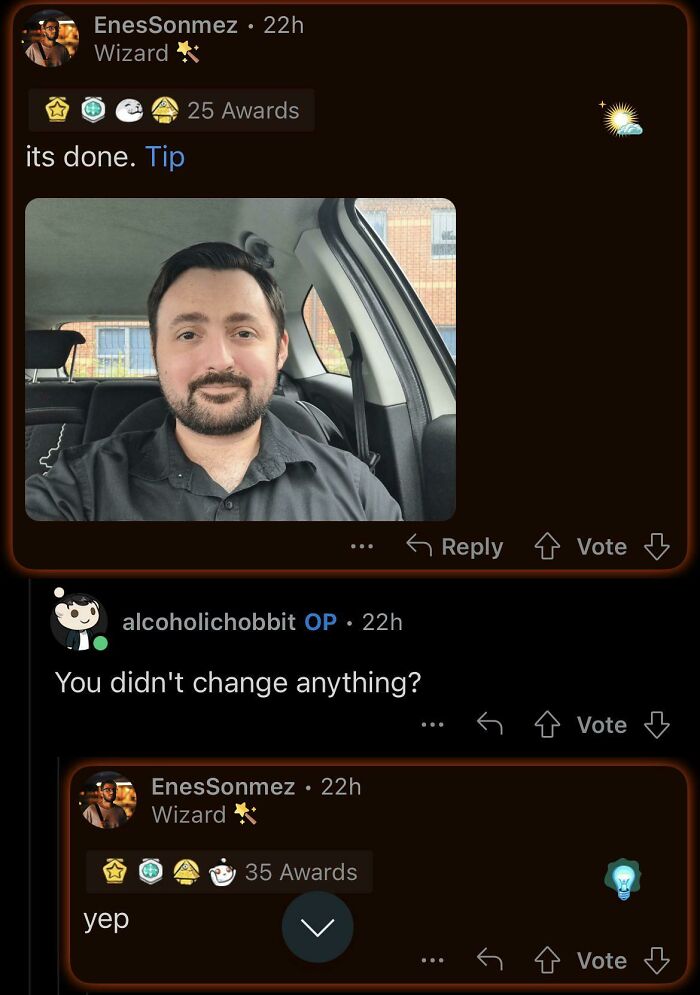
Task: Downvote the 'yep' comment
Action: point(655,960)
